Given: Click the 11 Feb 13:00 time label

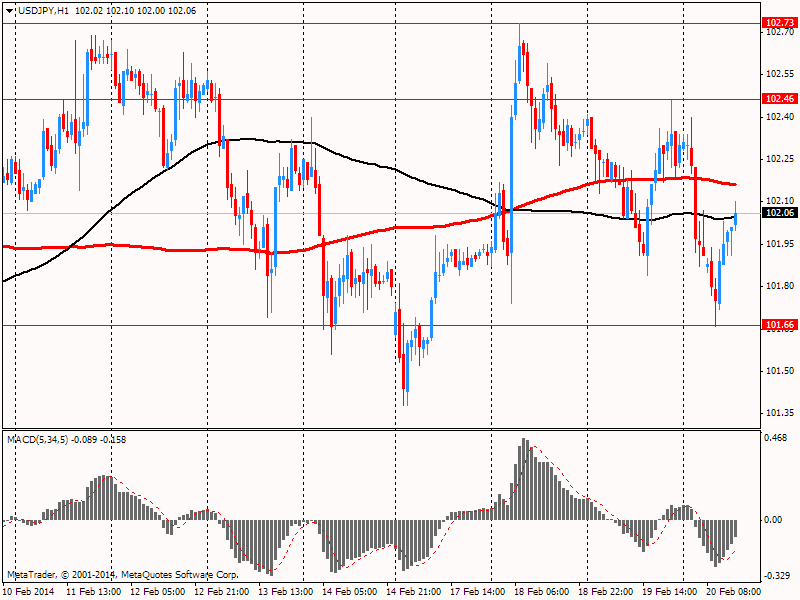Looking at the screenshot, I should (x=94, y=591).
